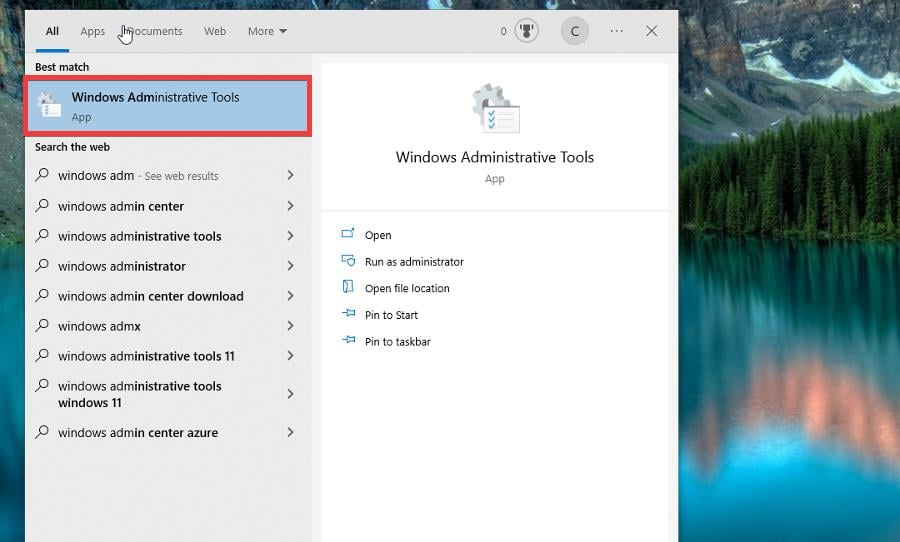Choose Open file location
Screen dimensions: 900x542
[x=407, y=288]
